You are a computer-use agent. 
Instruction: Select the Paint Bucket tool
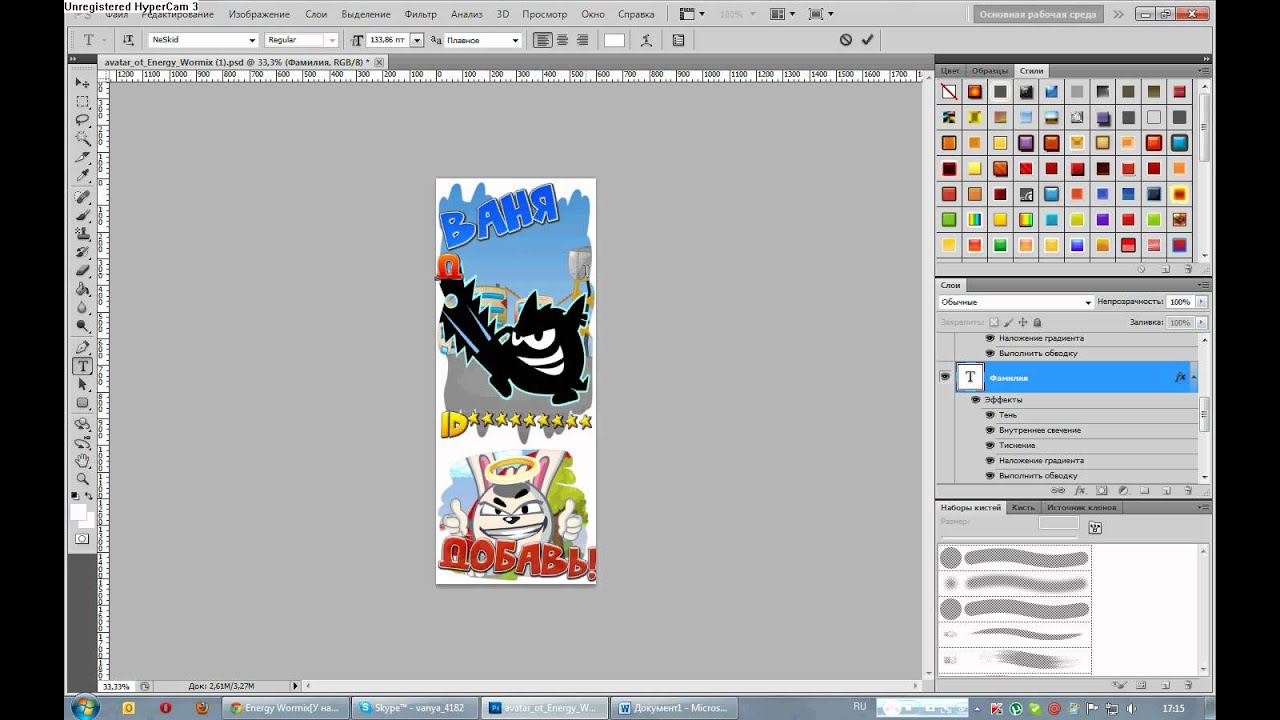(x=83, y=290)
